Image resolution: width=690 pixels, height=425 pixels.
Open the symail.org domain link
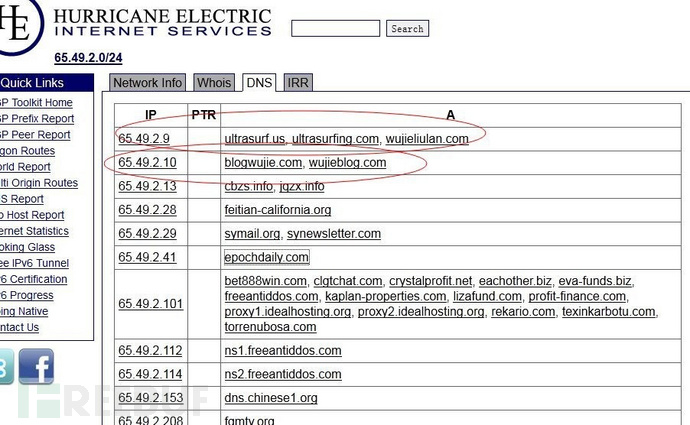click(252, 234)
